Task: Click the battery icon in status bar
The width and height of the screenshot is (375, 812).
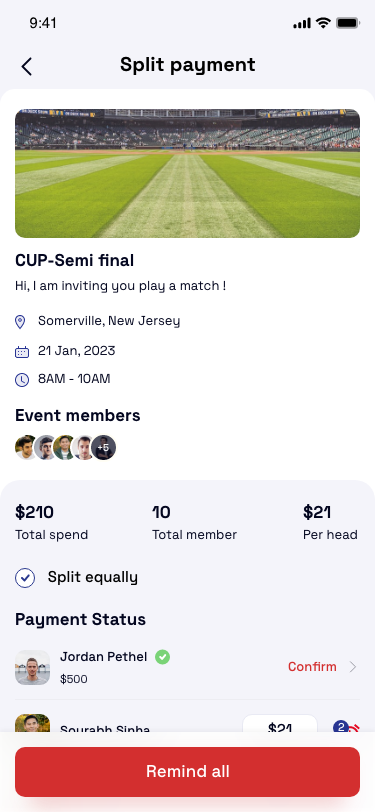Action: tap(348, 23)
